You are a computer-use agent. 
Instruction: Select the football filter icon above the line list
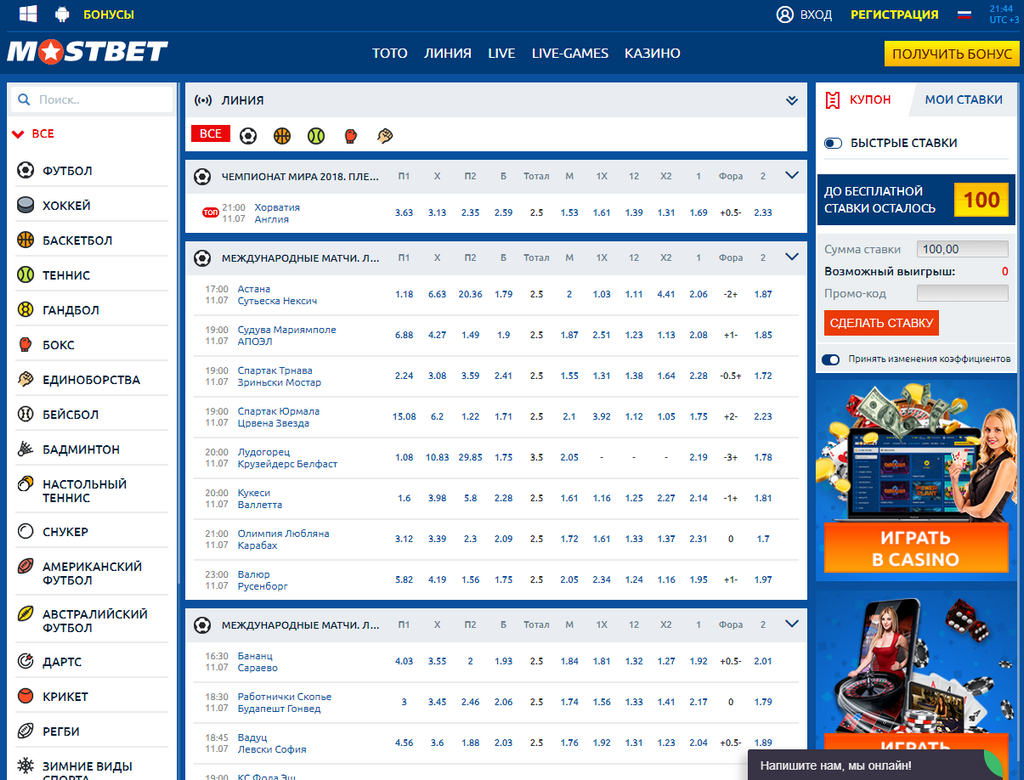coord(247,133)
